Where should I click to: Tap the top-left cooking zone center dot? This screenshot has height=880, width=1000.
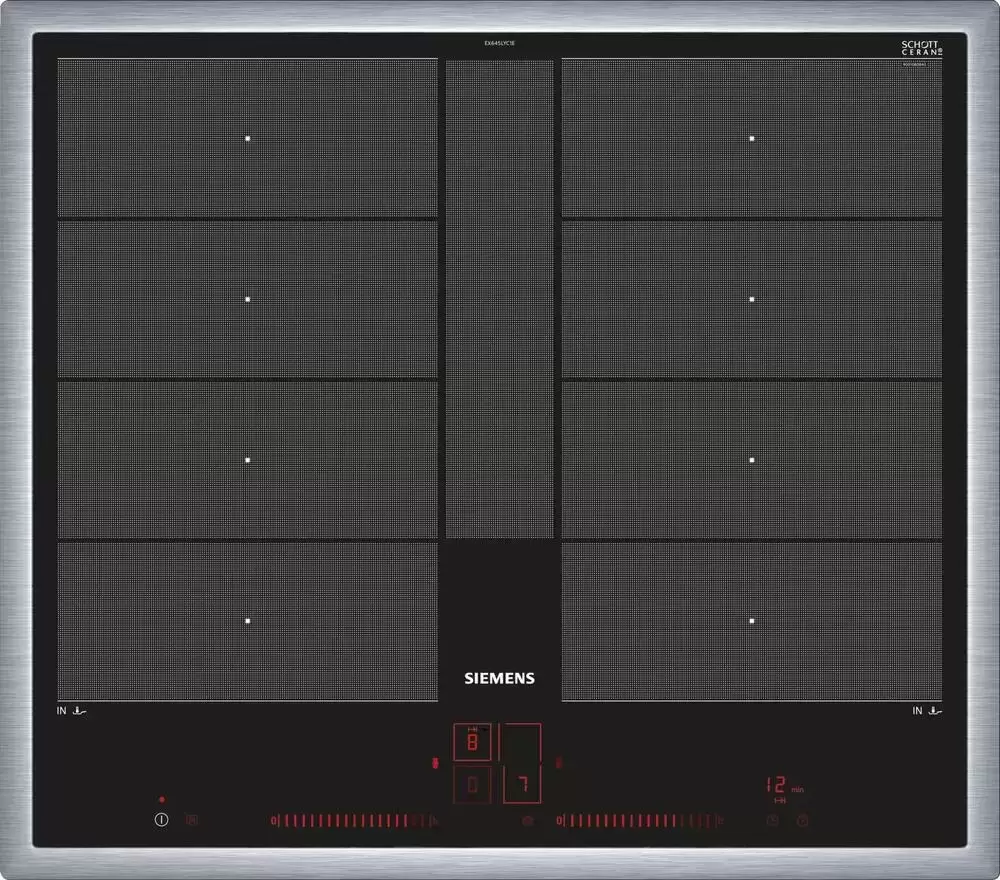coord(248,138)
